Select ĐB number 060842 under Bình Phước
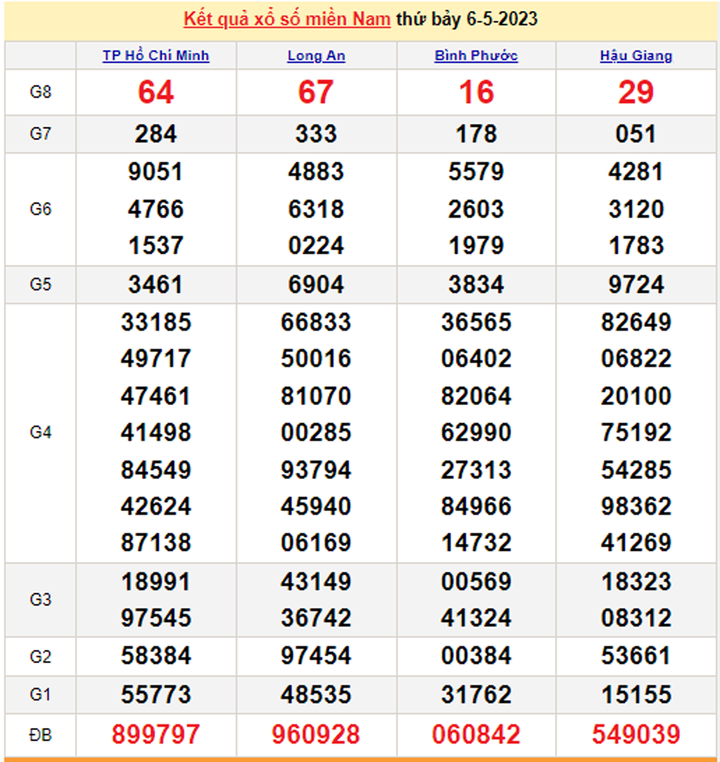 tap(476, 735)
